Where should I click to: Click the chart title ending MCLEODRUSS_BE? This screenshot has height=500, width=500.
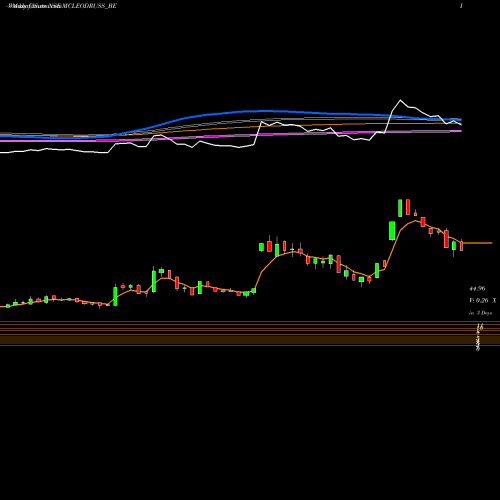click(62, 6)
